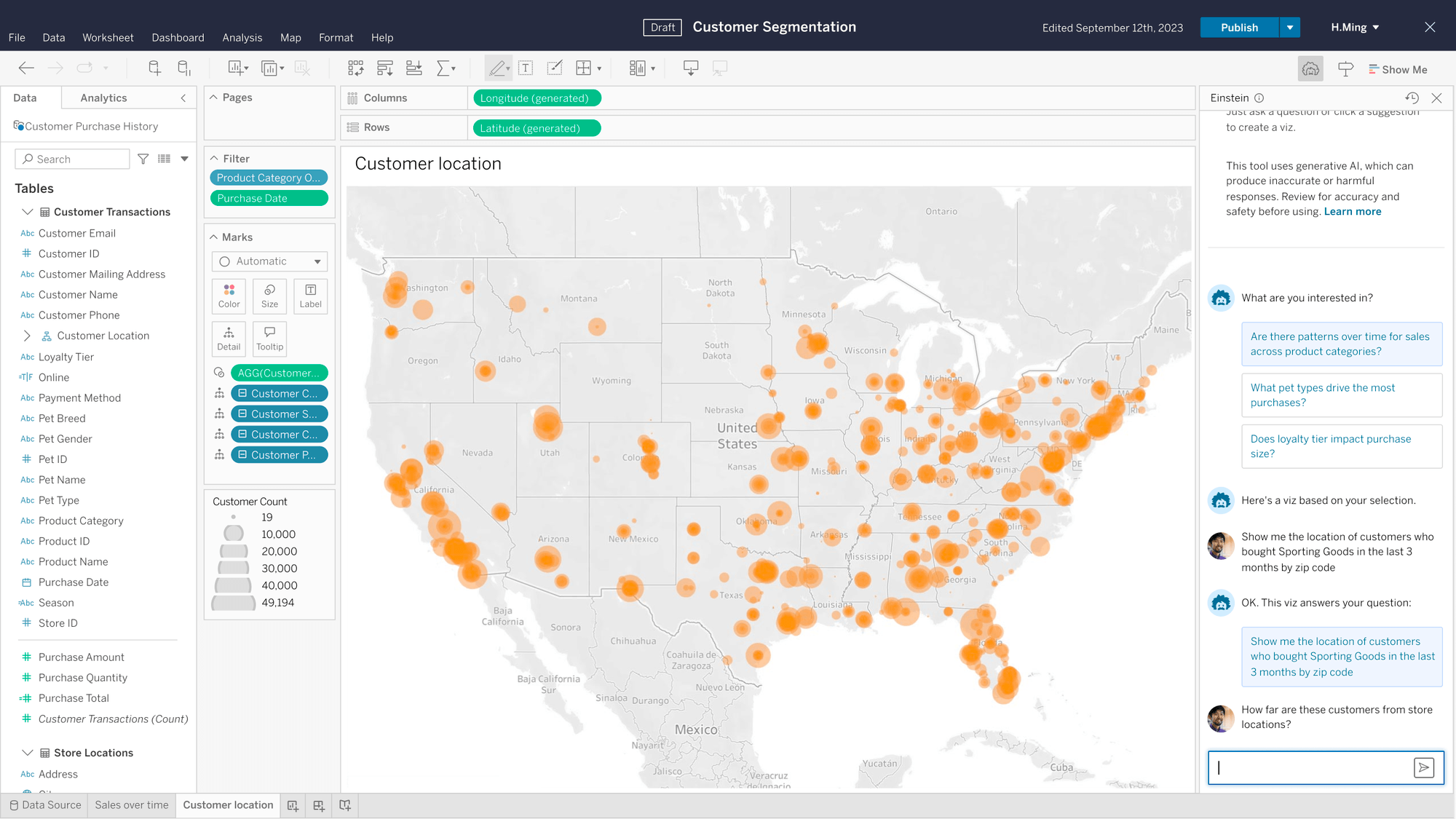Open the Size shelf
1456x819 pixels.
pos(269,296)
